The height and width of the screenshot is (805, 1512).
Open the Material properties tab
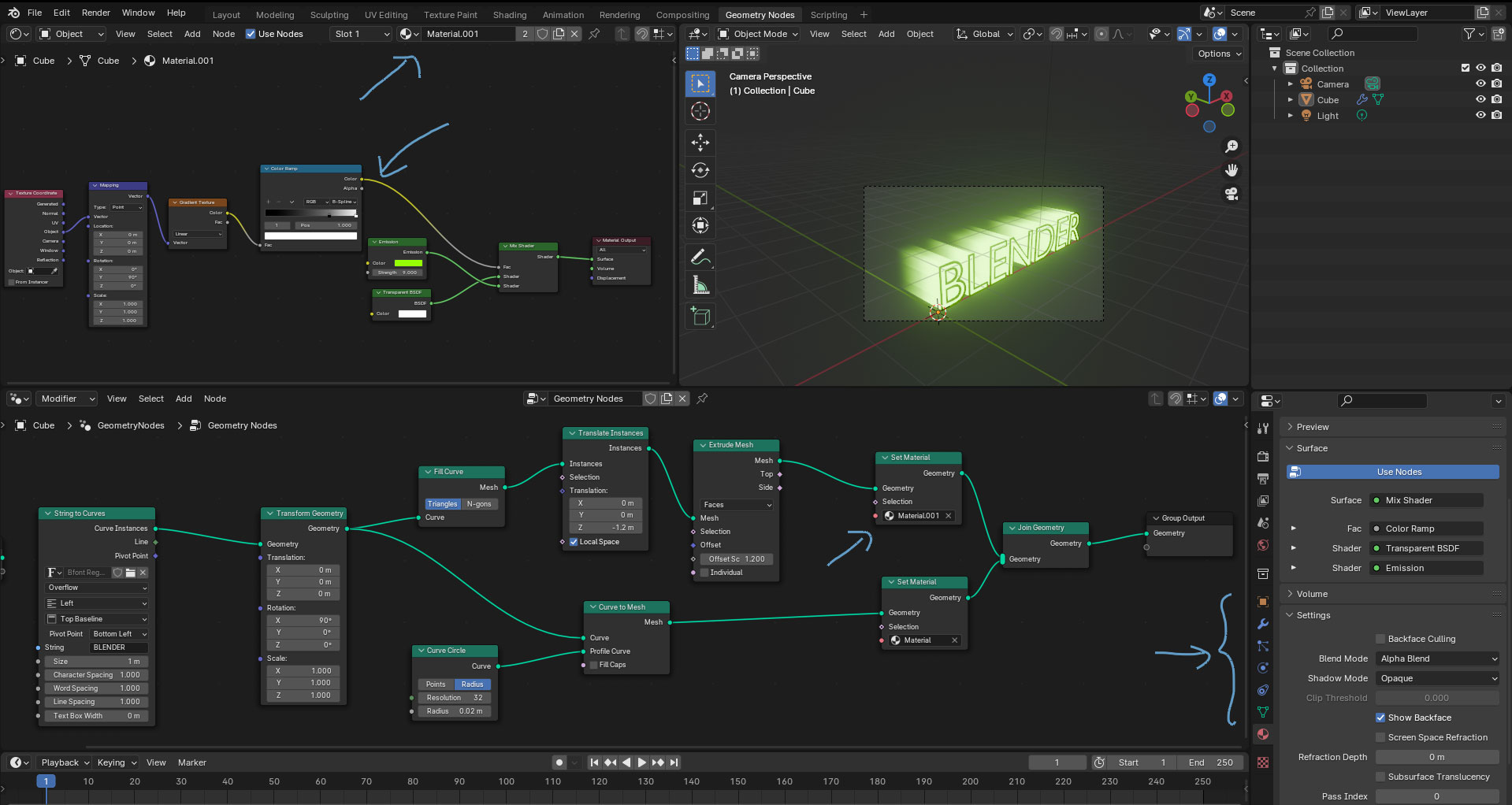pyautogui.click(x=1263, y=734)
